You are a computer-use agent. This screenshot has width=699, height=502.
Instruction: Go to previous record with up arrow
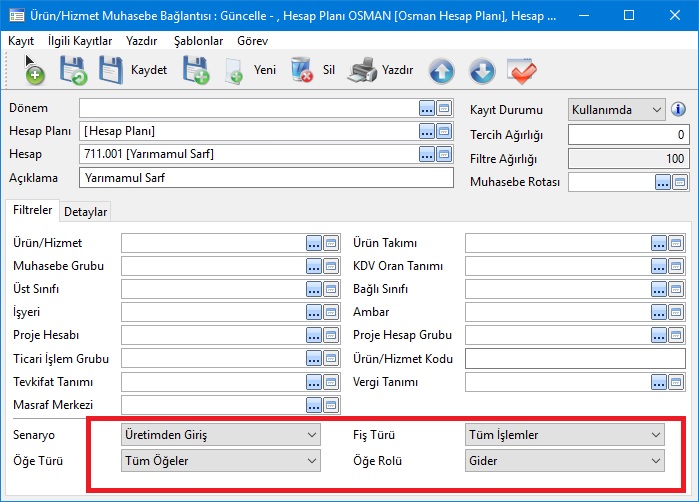[x=442, y=71]
